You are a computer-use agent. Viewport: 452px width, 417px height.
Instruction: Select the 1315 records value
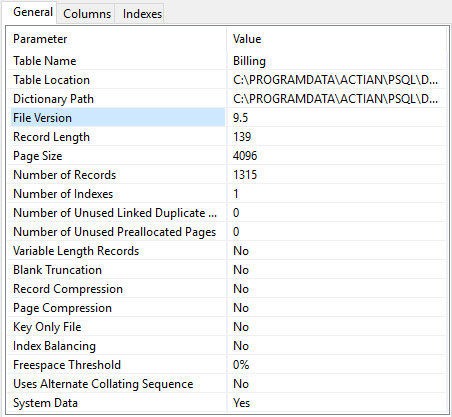(245, 175)
